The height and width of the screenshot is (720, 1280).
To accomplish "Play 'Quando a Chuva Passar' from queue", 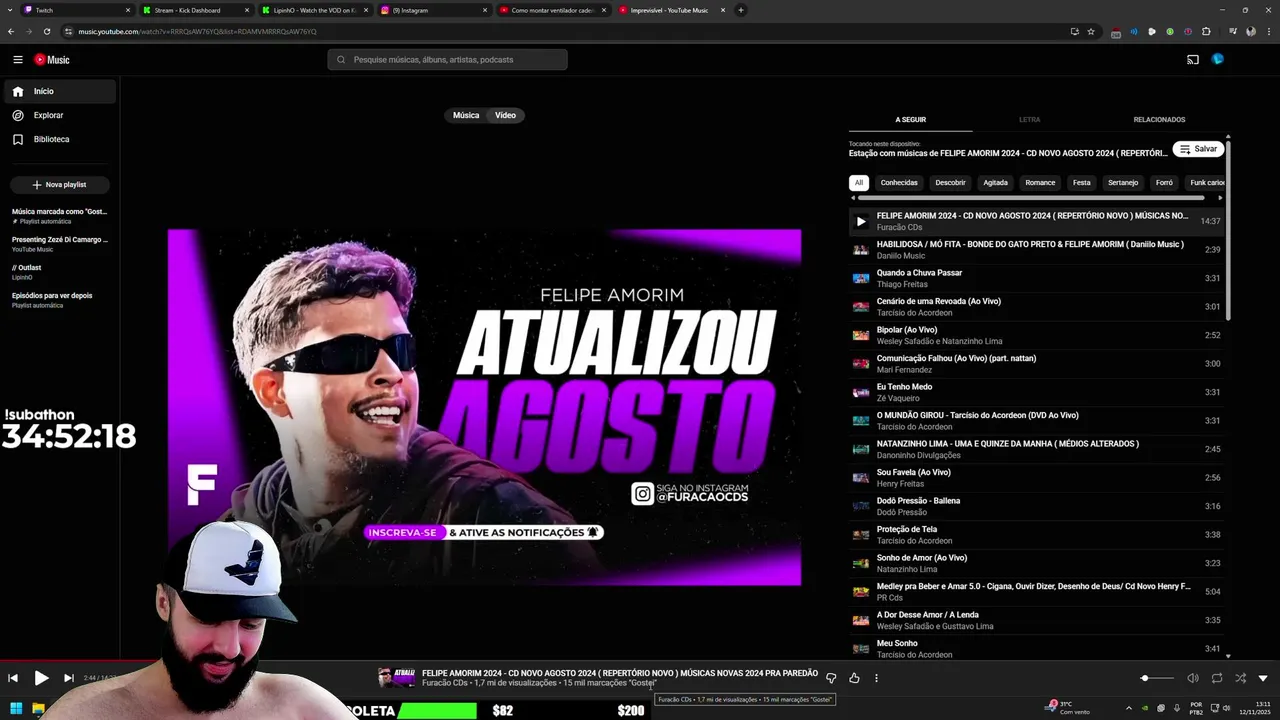I will point(1036,278).
